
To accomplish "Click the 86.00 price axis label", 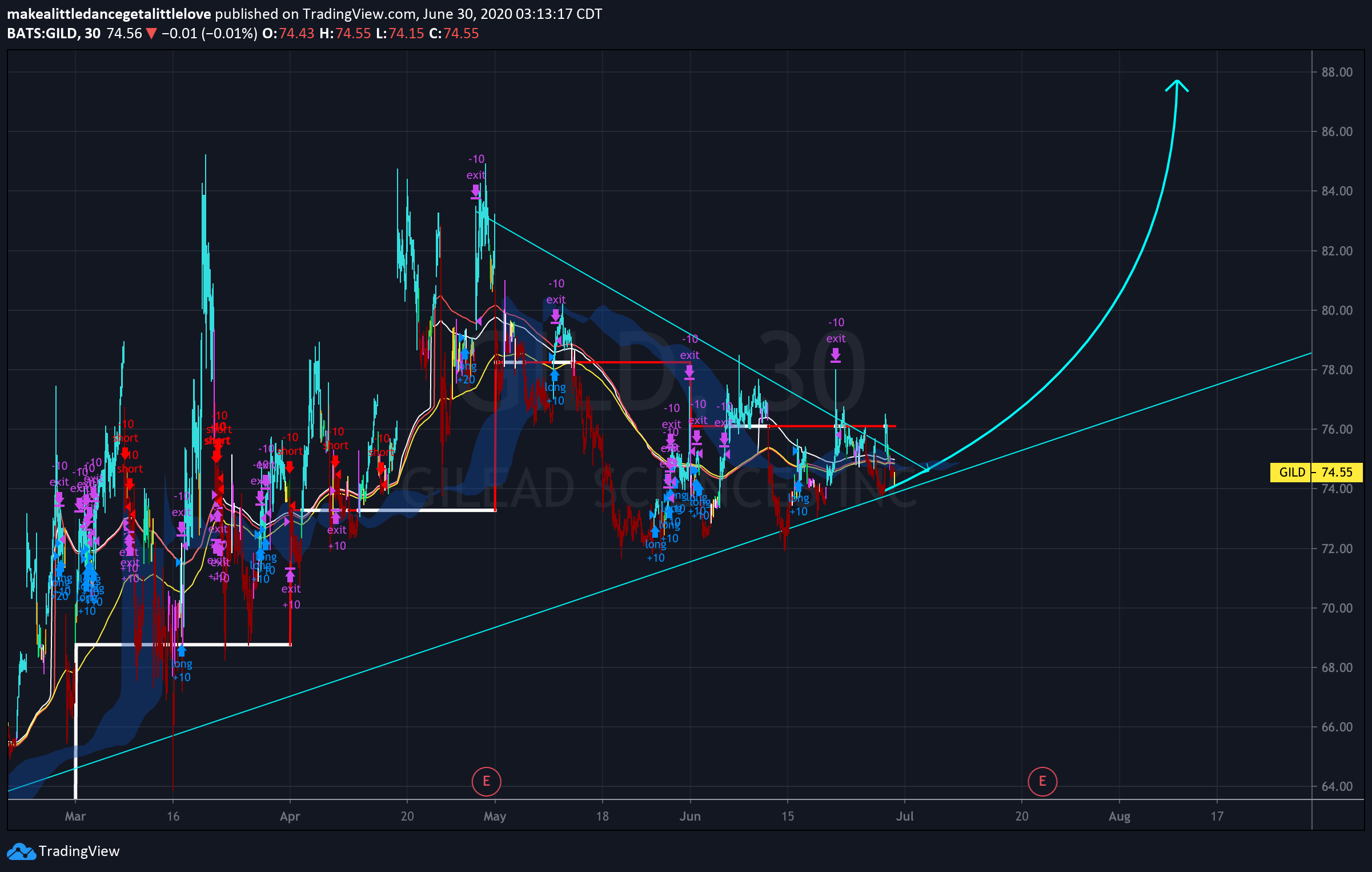I will [1337, 131].
